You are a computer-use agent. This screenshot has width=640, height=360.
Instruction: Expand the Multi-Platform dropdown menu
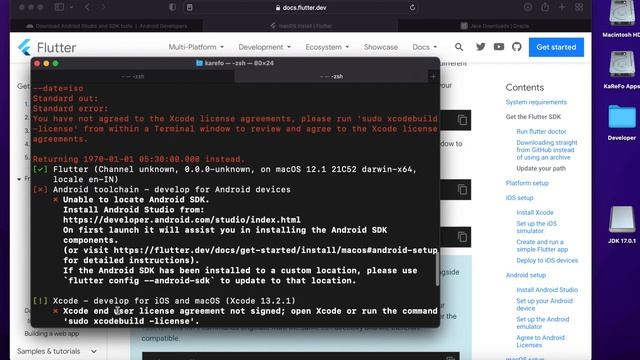[196, 47]
